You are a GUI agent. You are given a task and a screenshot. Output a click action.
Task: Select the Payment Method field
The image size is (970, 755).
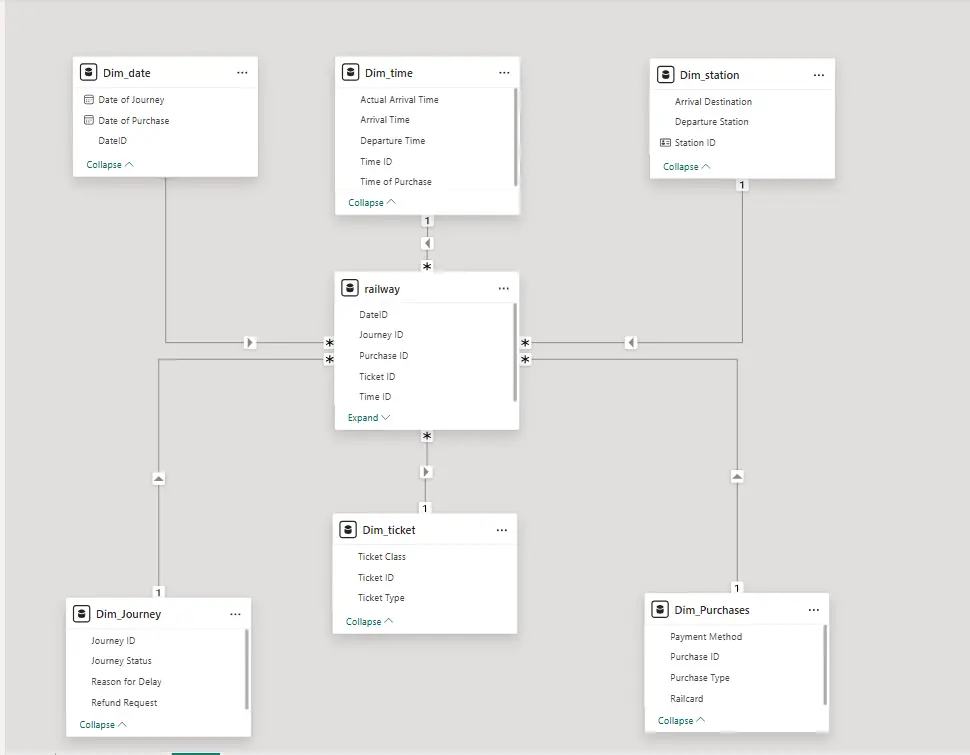click(x=706, y=637)
